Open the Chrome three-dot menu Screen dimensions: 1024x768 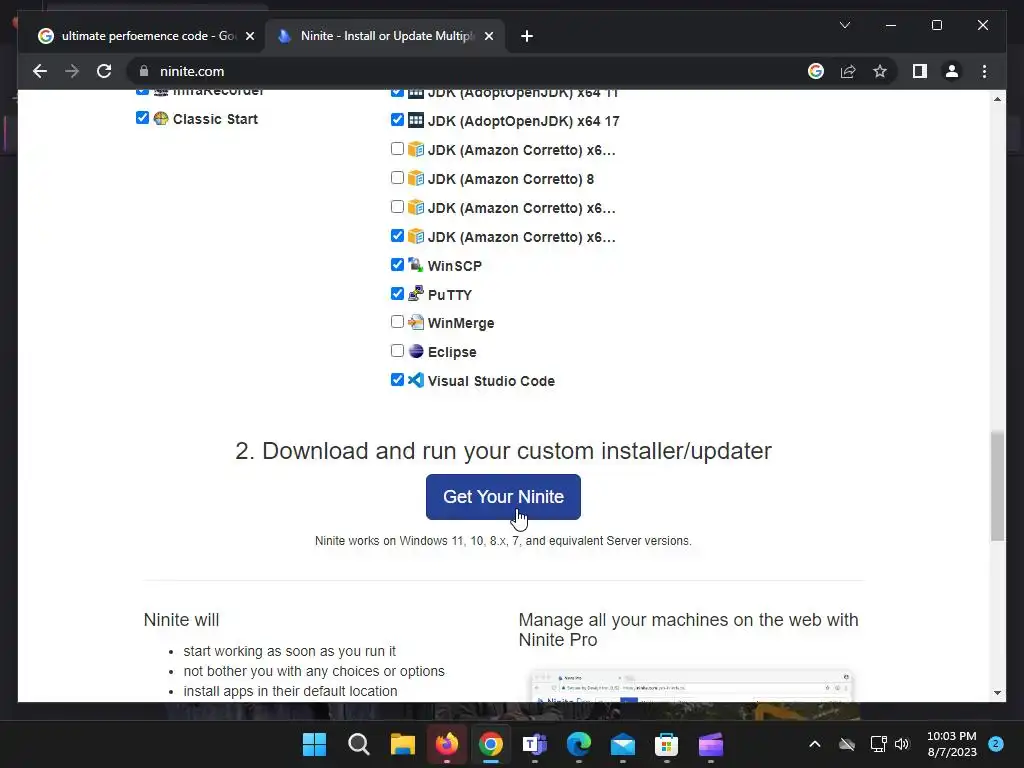click(984, 71)
